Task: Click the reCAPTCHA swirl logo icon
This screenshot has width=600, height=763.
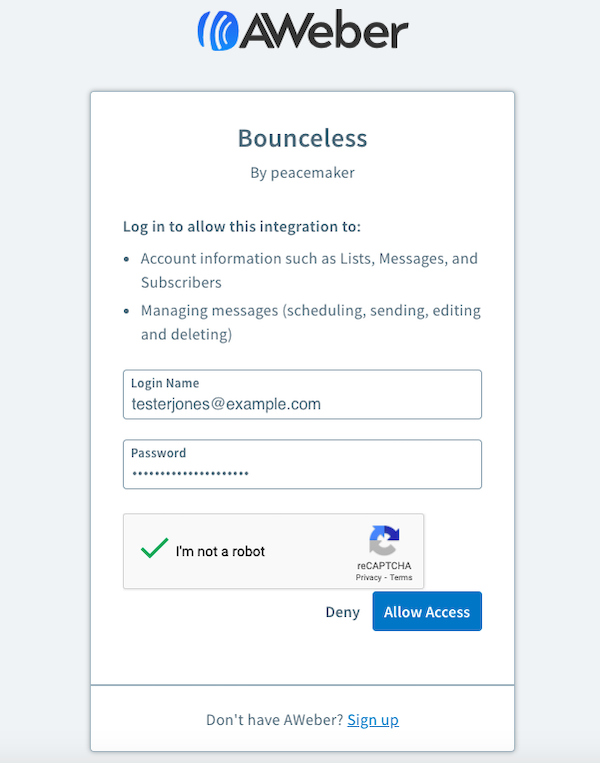Action: [384, 541]
